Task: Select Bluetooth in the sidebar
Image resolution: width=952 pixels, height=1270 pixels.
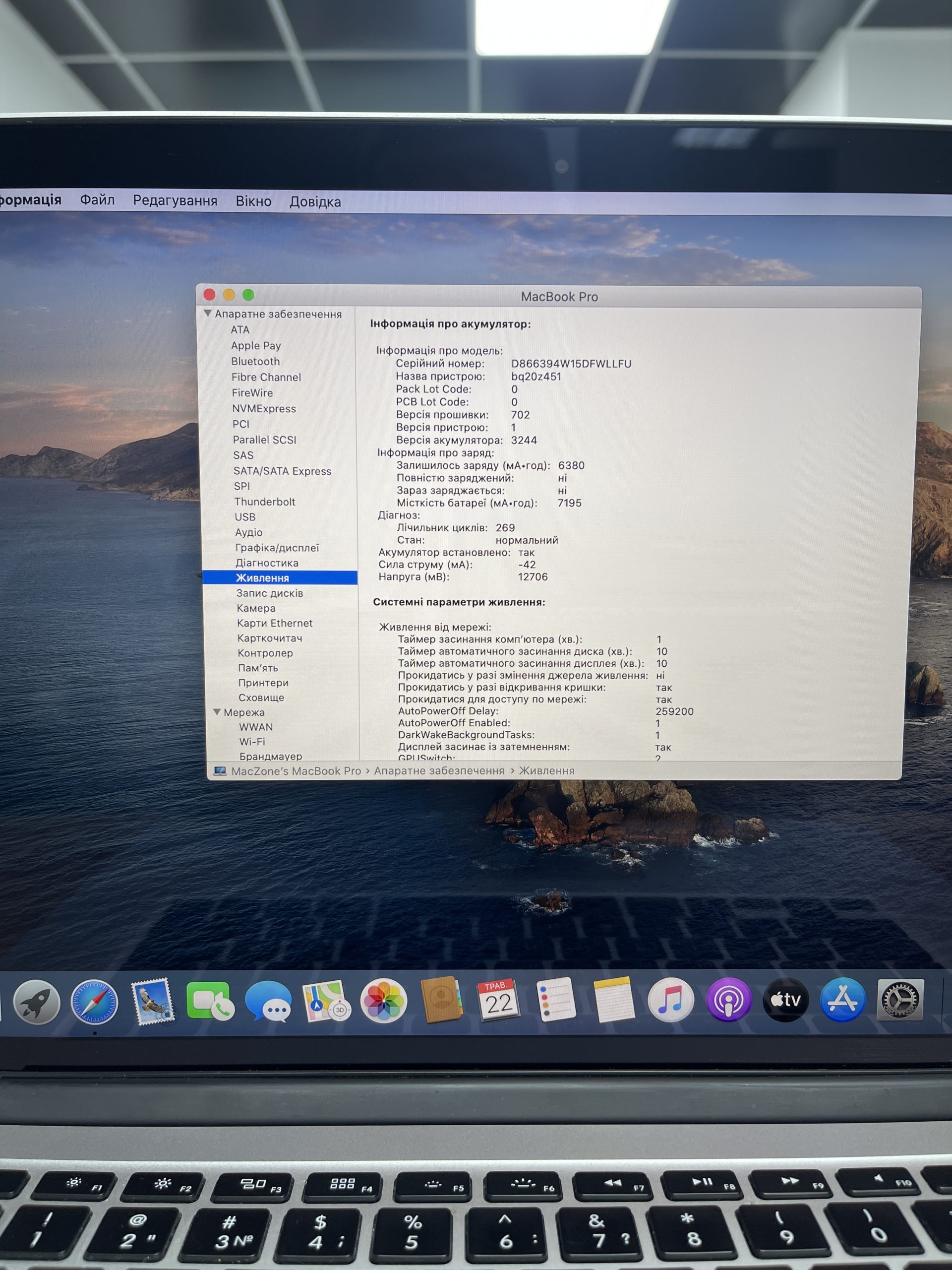Action: [255, 361]
